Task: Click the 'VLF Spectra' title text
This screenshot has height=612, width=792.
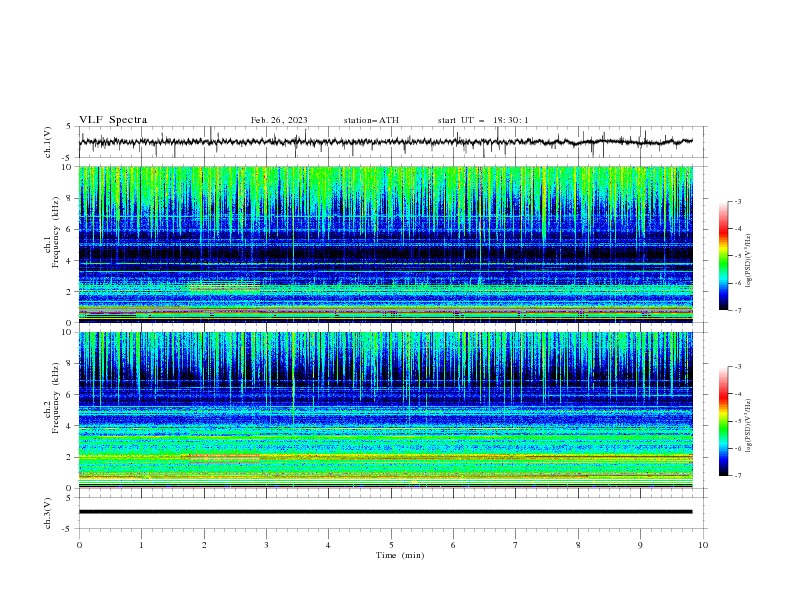Action: 113,120
